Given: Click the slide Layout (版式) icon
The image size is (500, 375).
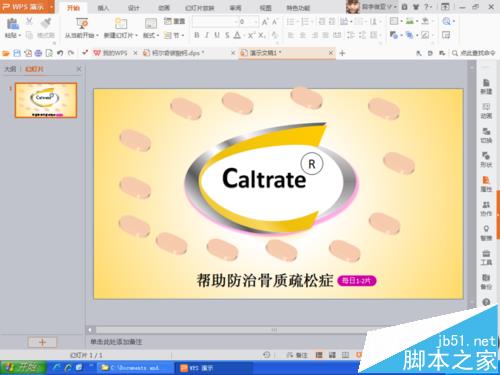Looking at the screenshot, I should click(151, 24).
